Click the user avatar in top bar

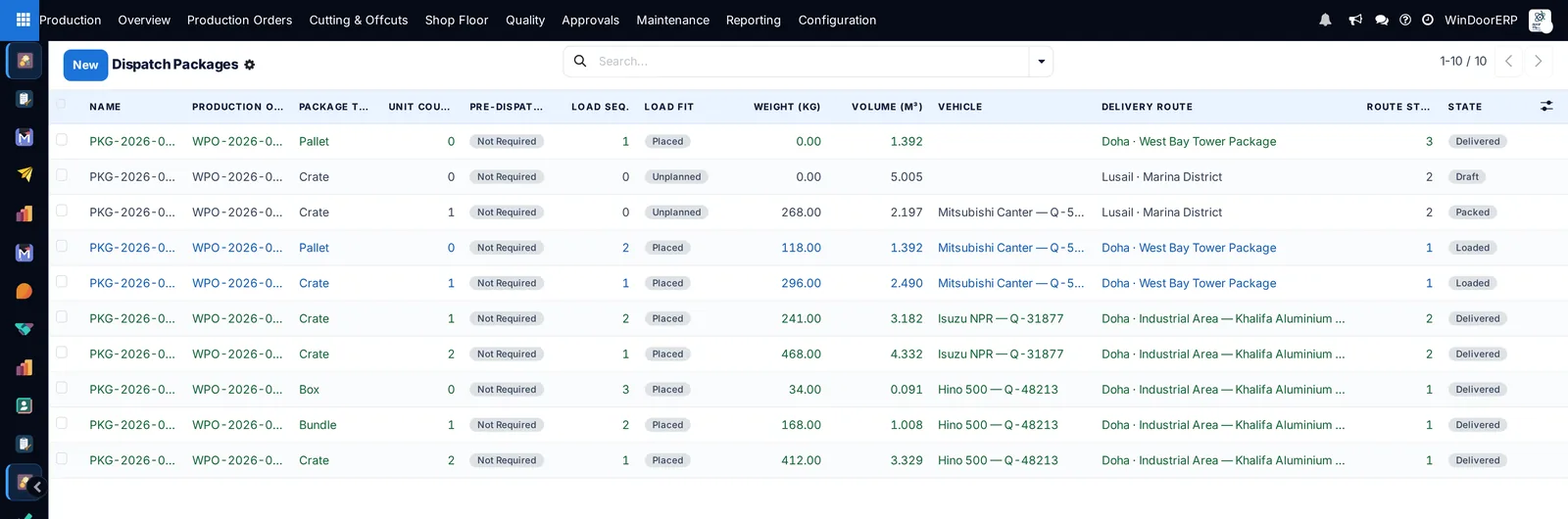tap(1540, 20)
